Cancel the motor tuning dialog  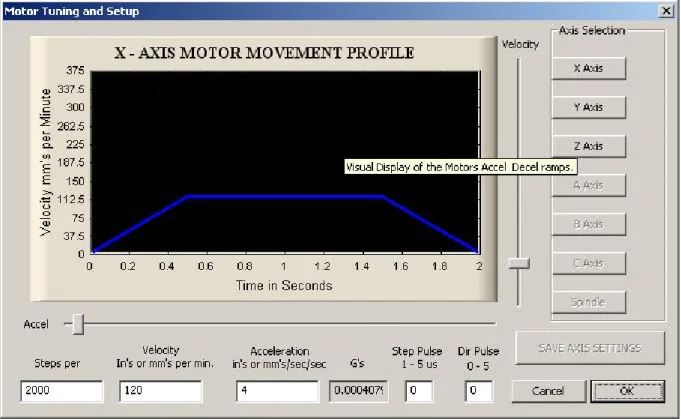548,391
